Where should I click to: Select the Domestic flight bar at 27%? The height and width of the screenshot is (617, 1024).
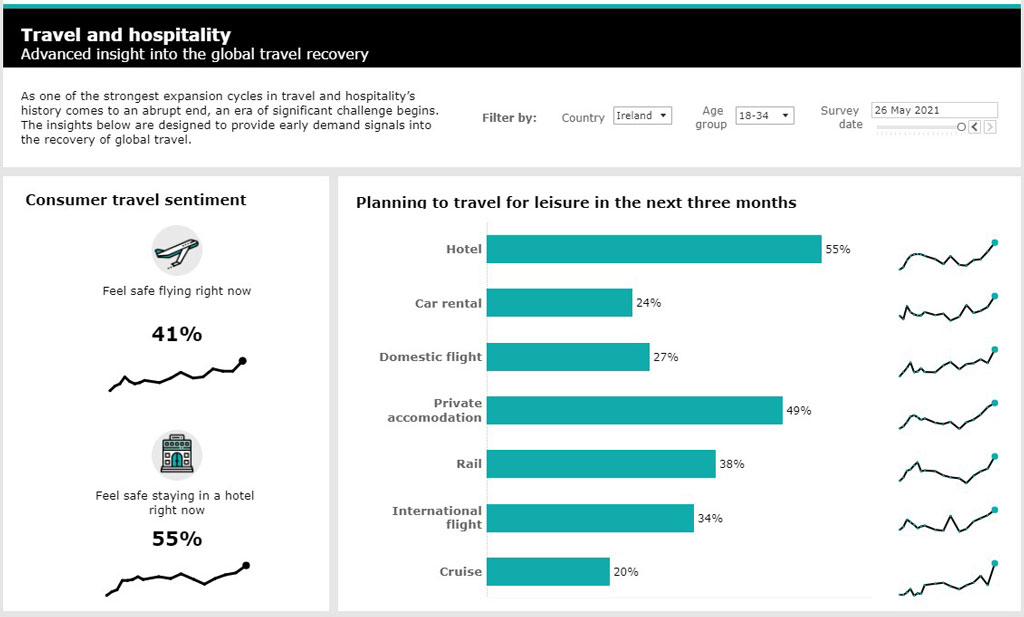[x=568, y=357]
